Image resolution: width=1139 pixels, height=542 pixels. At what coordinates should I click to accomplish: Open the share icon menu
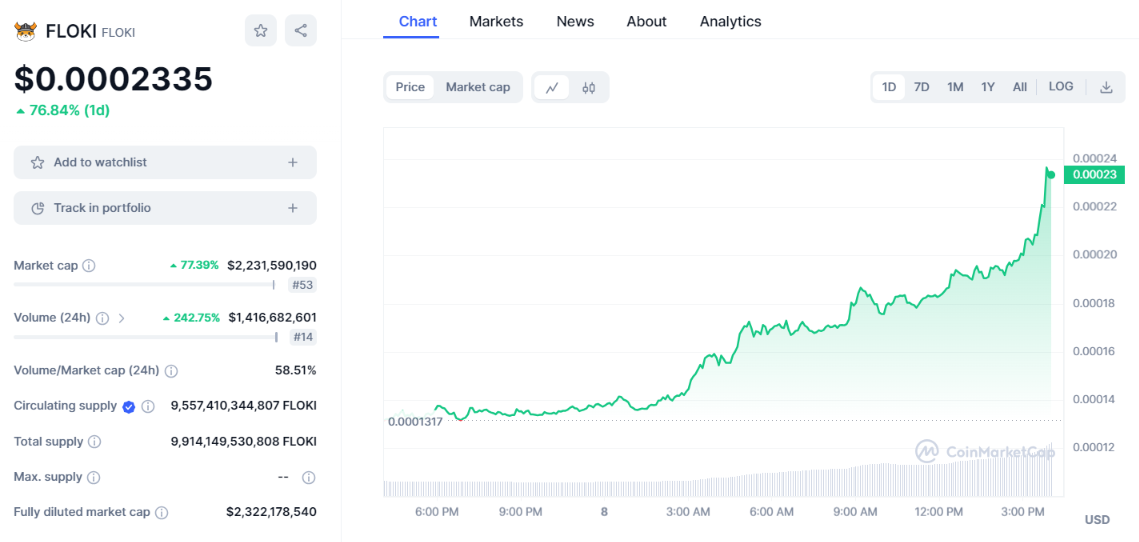301,31
